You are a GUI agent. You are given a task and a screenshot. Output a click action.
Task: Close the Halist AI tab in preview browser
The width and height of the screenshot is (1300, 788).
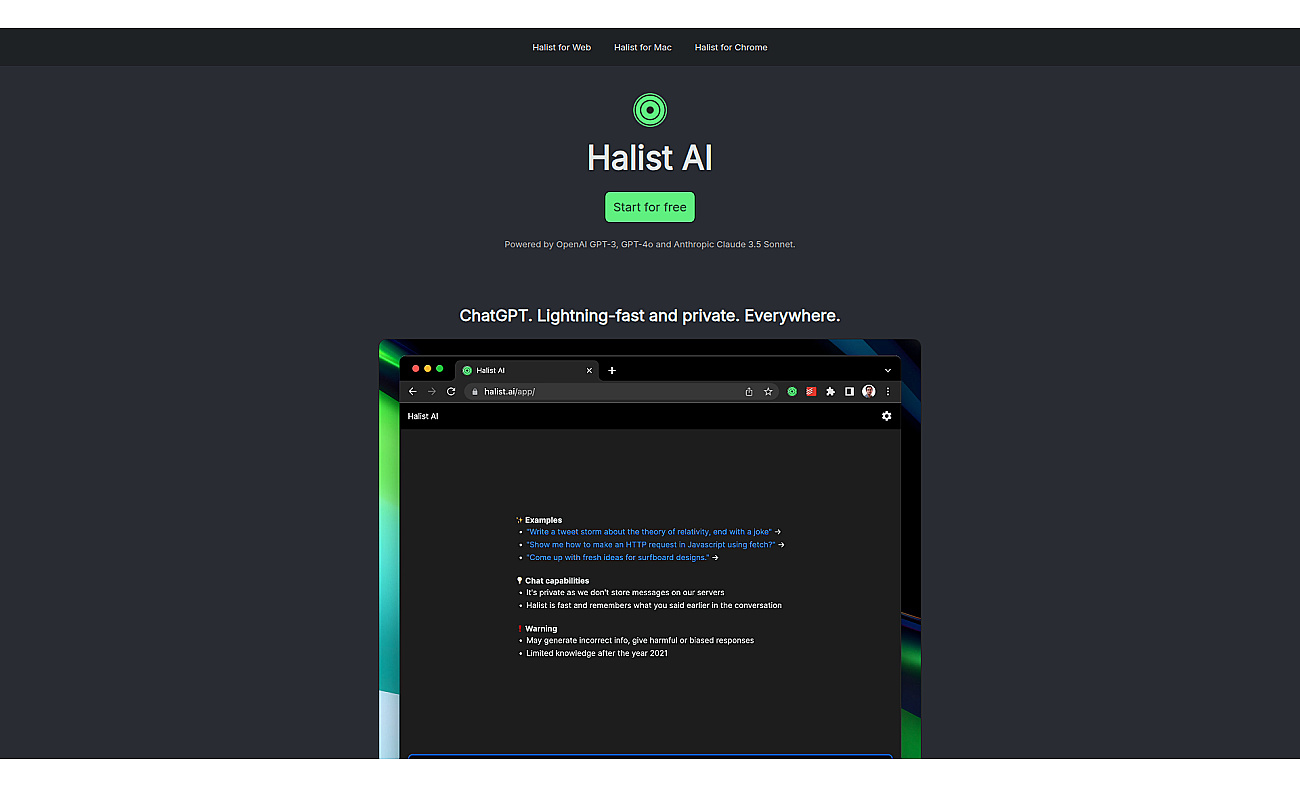coord(589,370)
